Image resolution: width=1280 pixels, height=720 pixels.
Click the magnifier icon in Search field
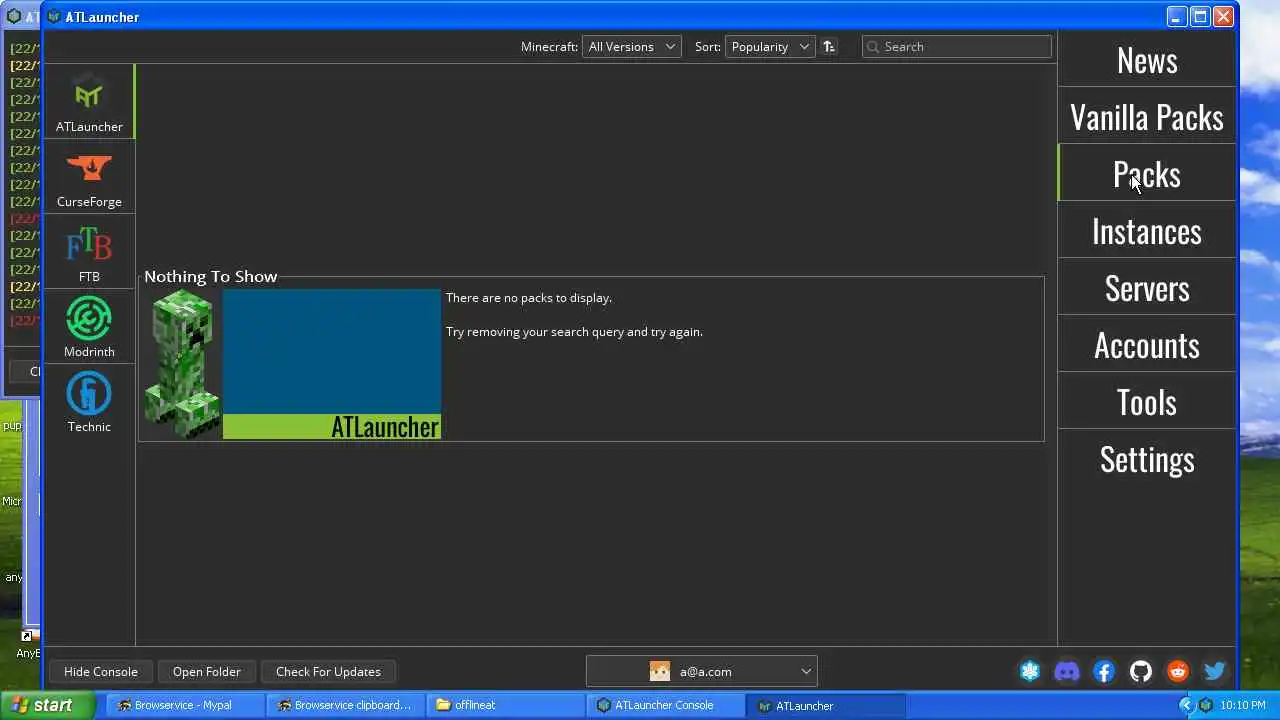[x=872, y=47]
